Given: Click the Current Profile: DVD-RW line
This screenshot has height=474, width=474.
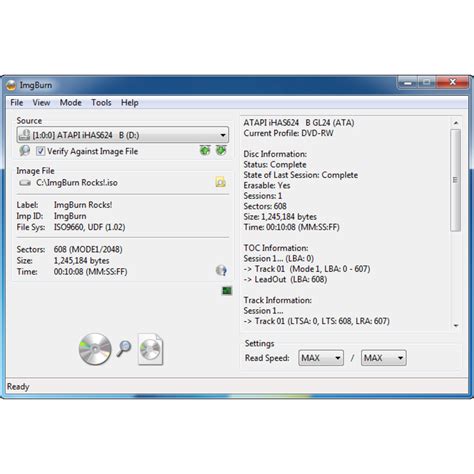Looking at the screenshot, I should coord(288,133).
